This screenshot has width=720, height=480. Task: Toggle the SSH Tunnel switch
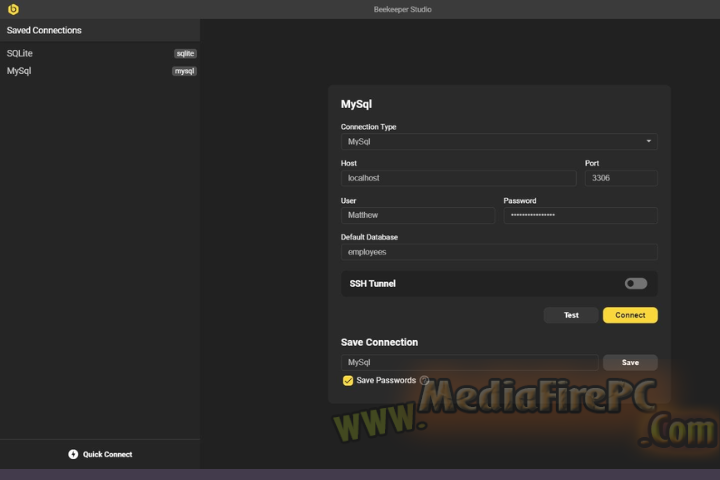tap(636, 283)
